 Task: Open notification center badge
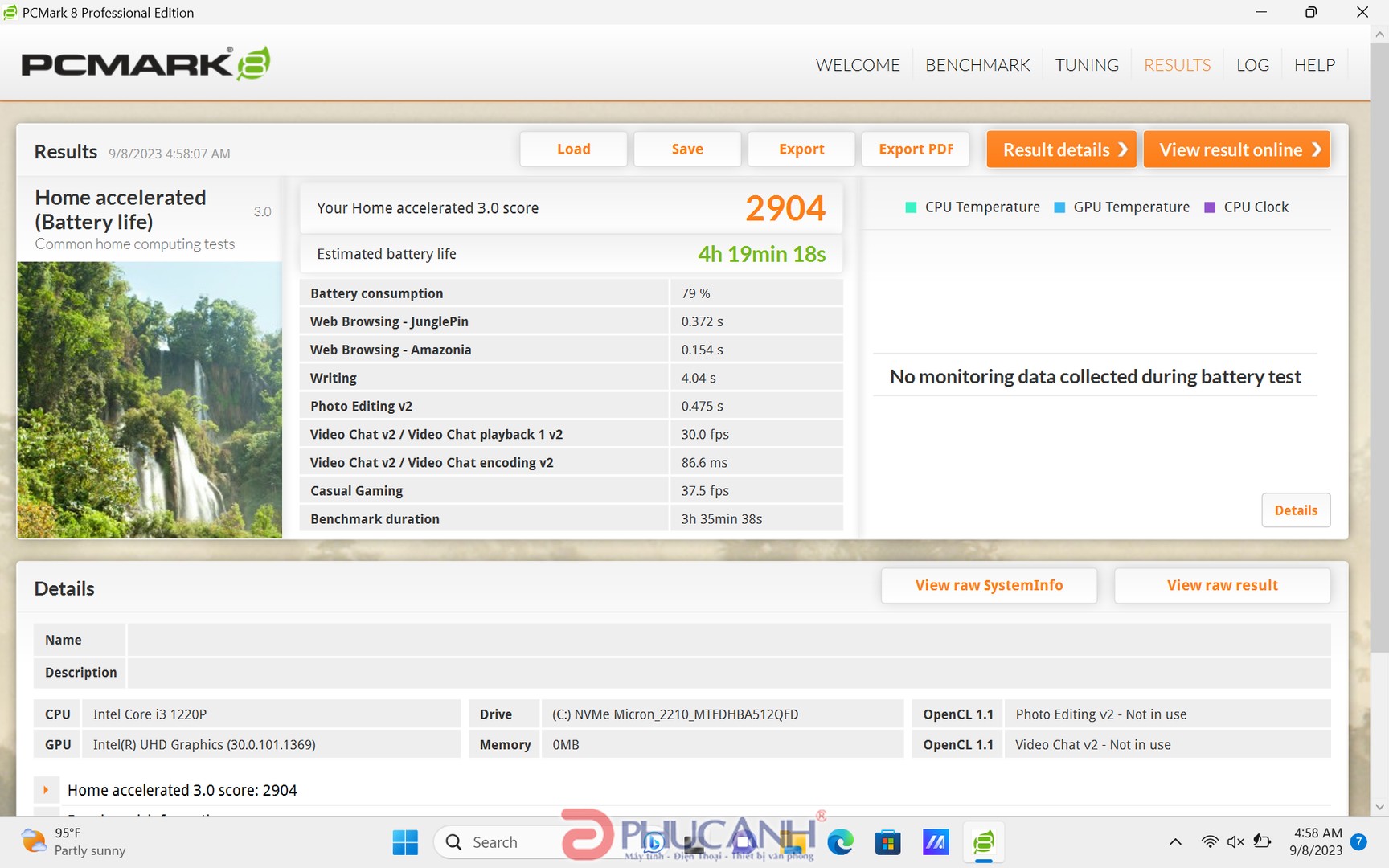(x=1358, y=842)
